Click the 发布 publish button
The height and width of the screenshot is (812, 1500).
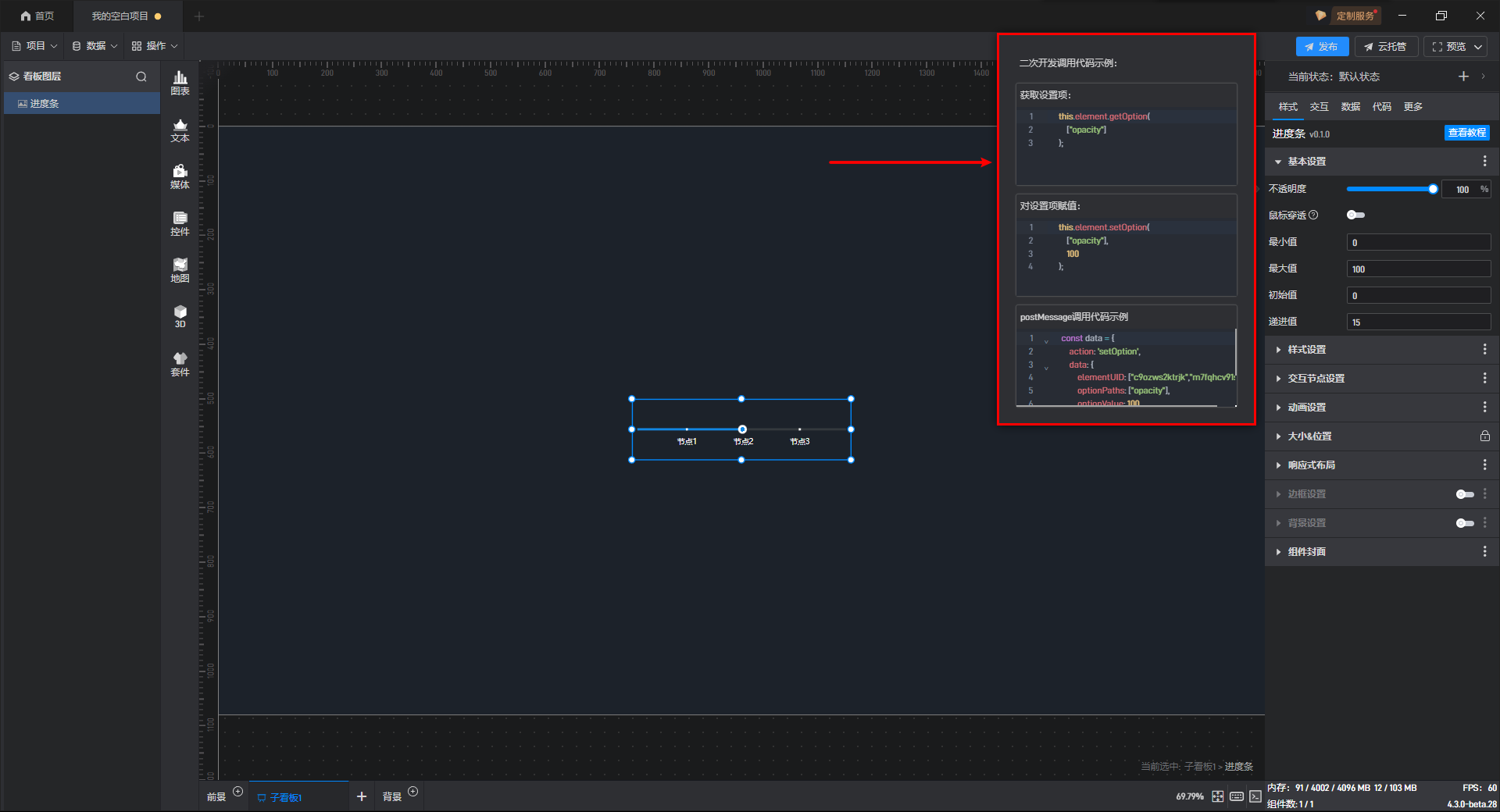(1321, 47)
